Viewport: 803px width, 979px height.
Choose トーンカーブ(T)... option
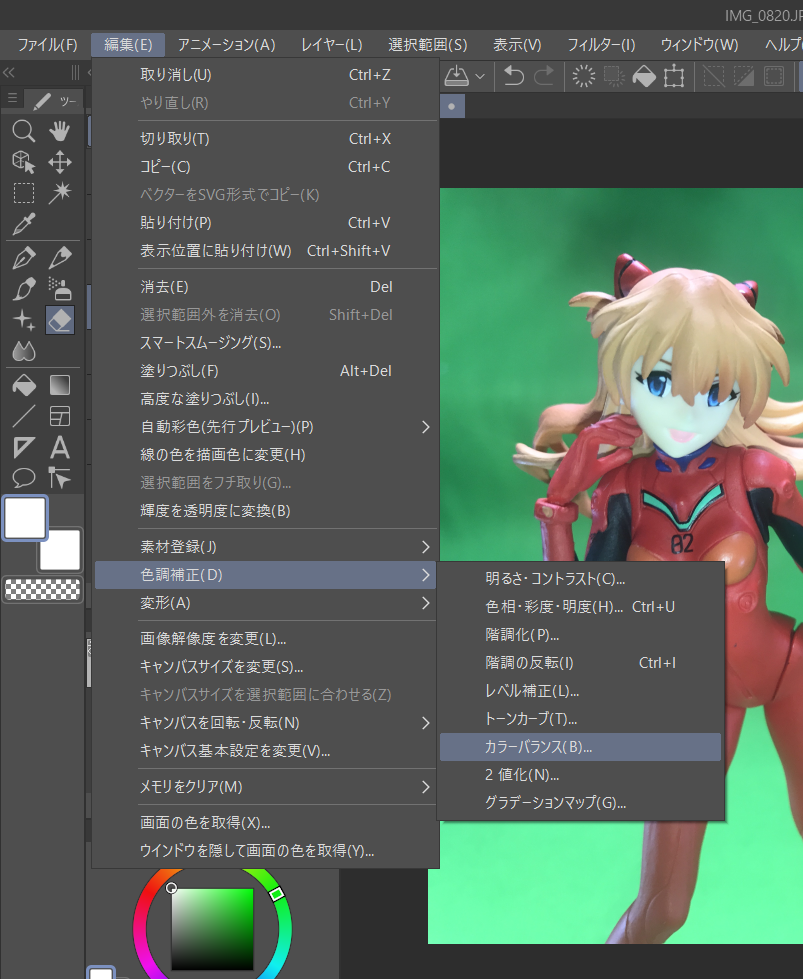click(x=580, y=719)
